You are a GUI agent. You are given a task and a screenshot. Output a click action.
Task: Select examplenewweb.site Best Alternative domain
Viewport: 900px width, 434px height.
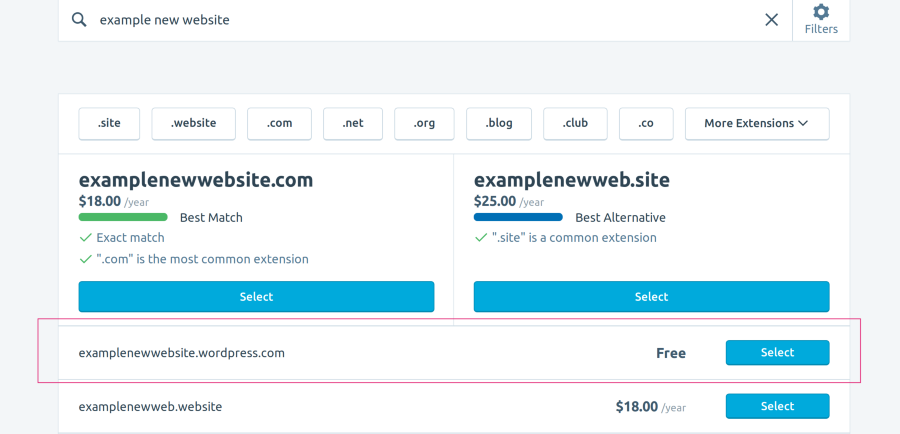pyautogui.click(x=651, y=296)
